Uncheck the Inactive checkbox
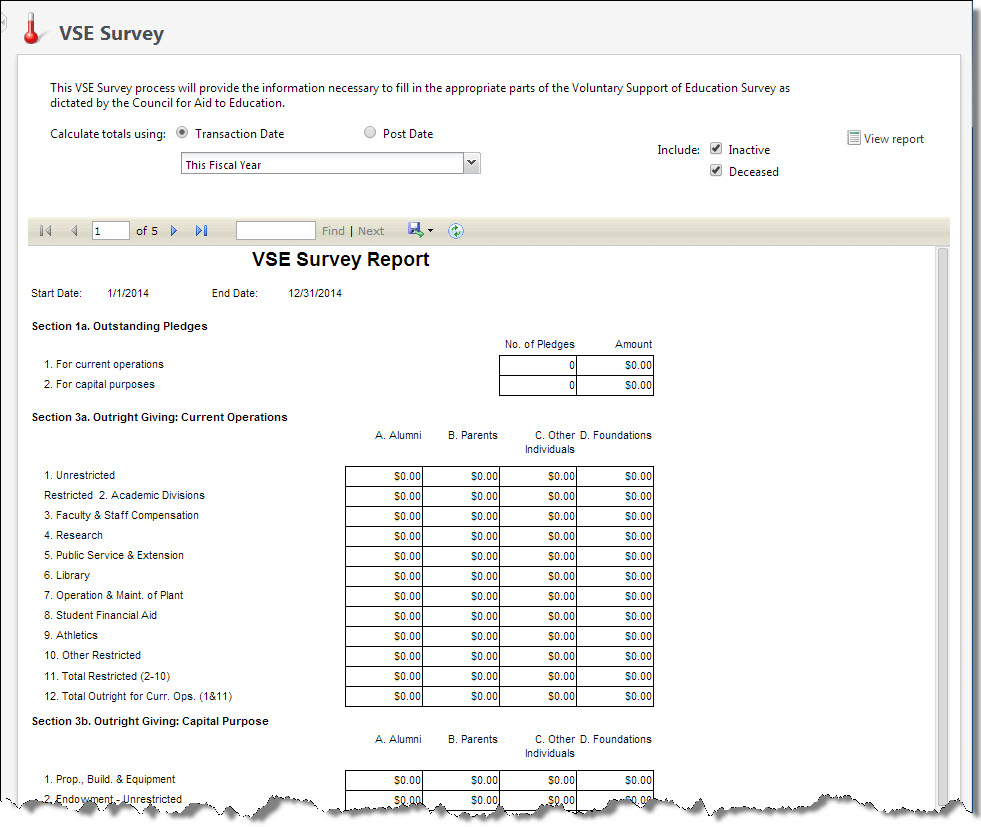Viewport: 981px width, 827px height. pos(716,149)
